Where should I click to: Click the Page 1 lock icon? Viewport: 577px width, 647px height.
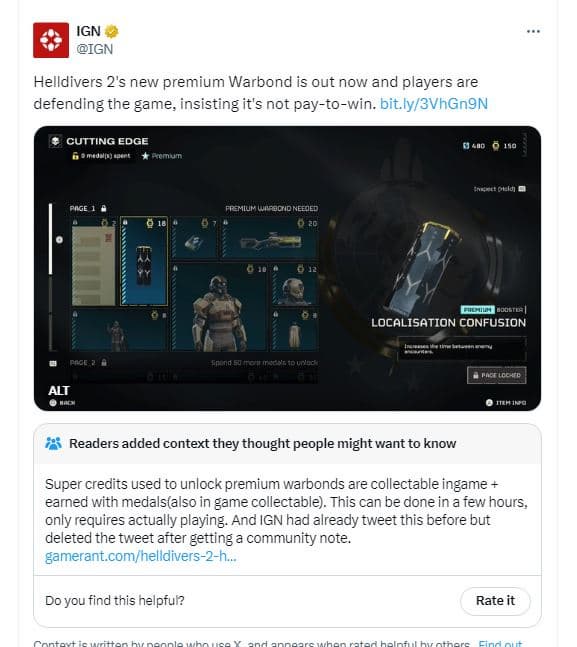104,208
